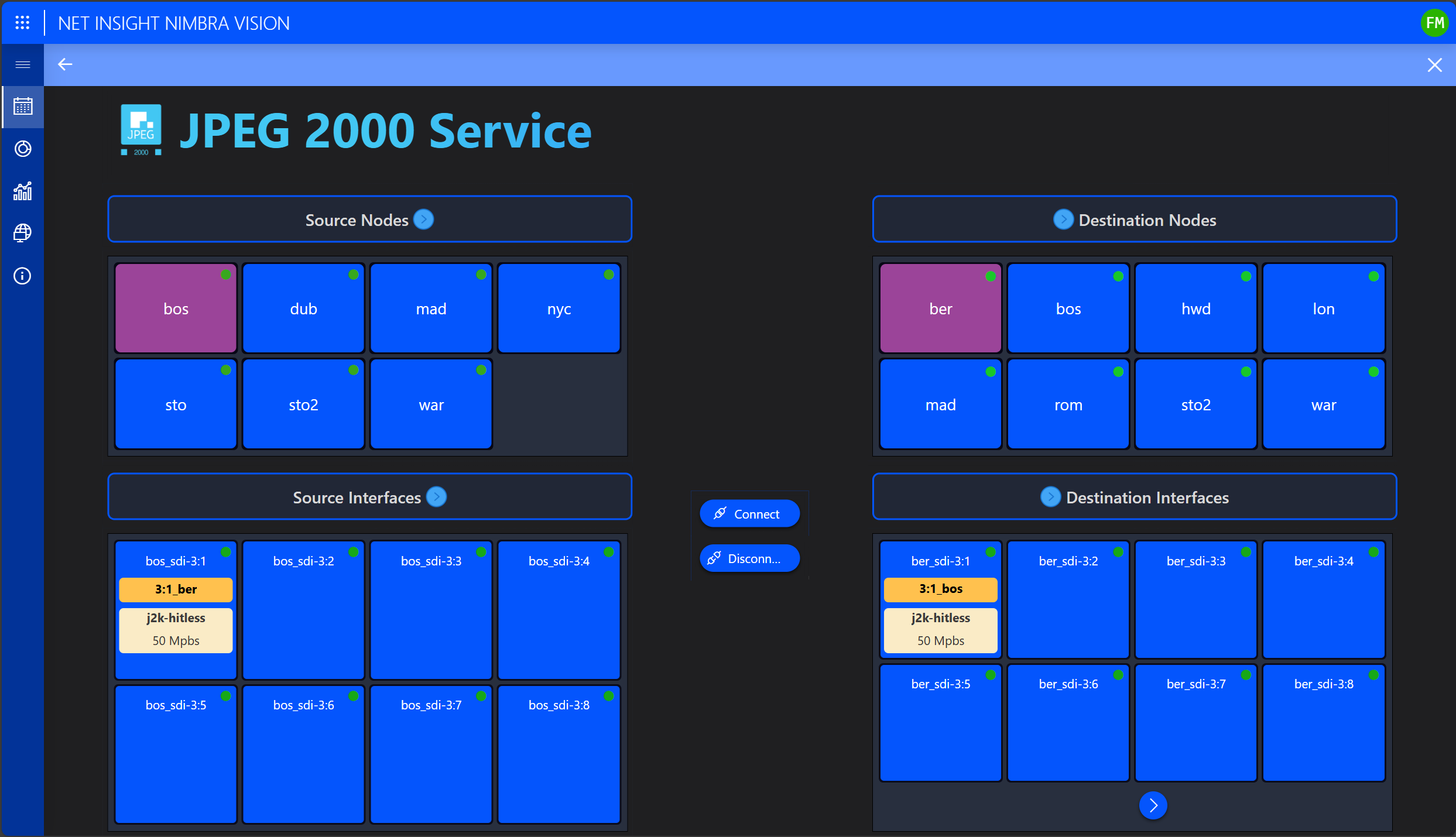The height and width of the screenshot is (837, 1456).
Task: Open the info sidebar icon
Action: click(x=22, y=276)
